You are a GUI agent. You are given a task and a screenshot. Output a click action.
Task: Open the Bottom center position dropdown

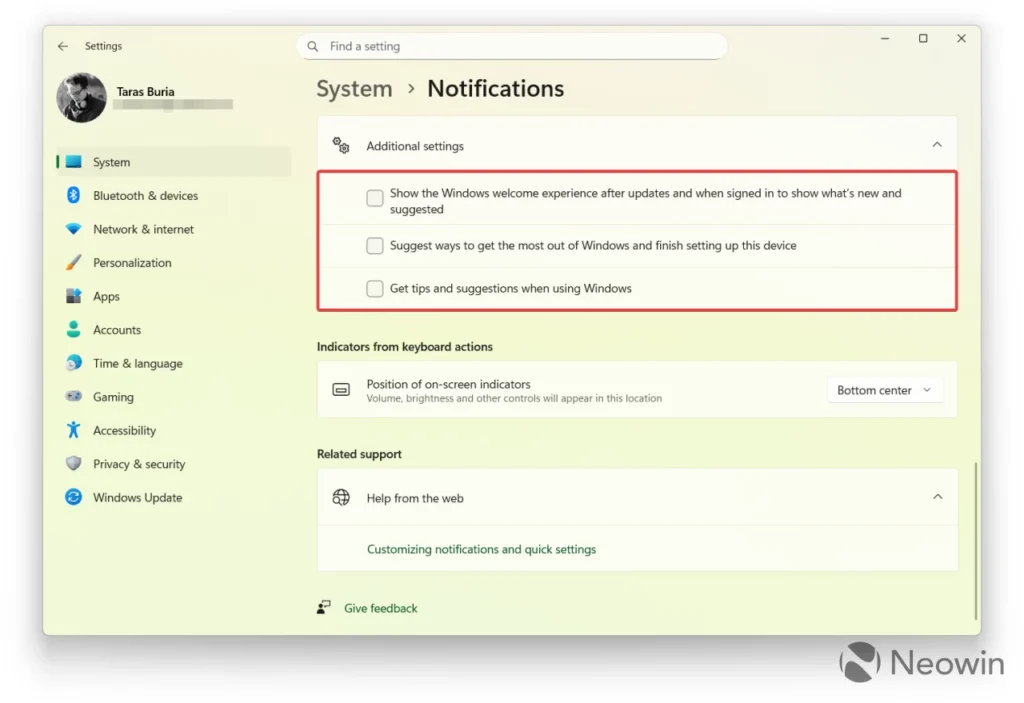pyautogui.click(x=884, y=391)
